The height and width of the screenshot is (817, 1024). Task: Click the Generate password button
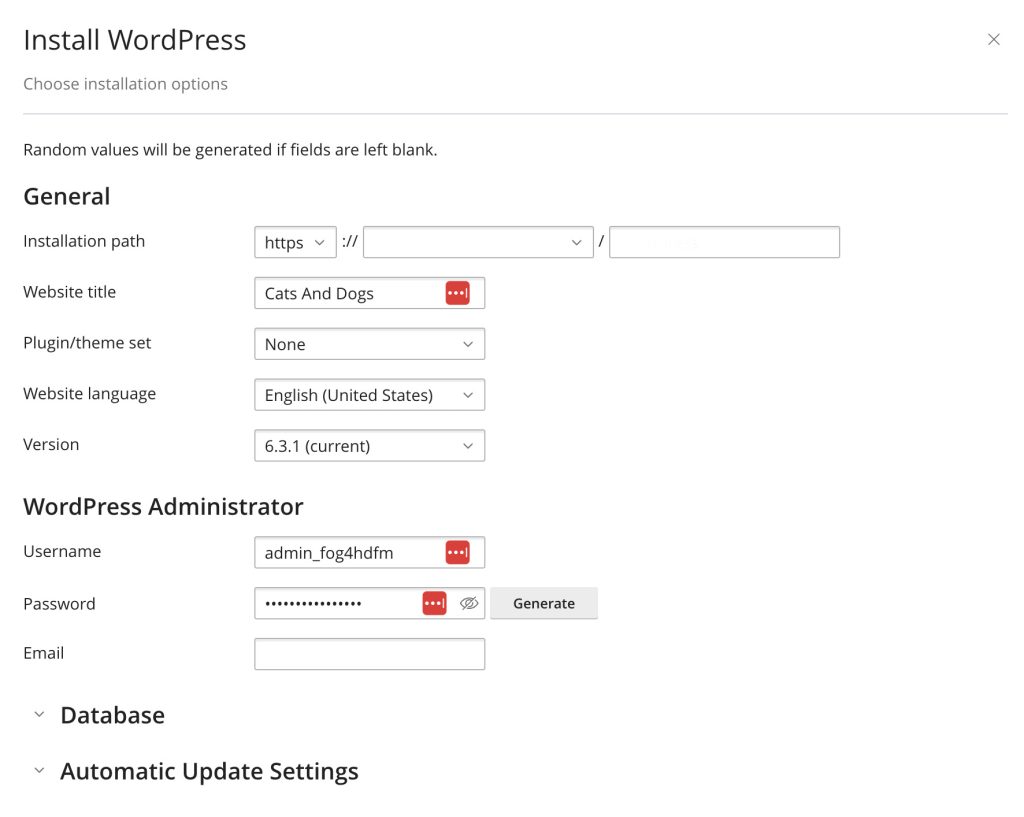tap(544, 603)
